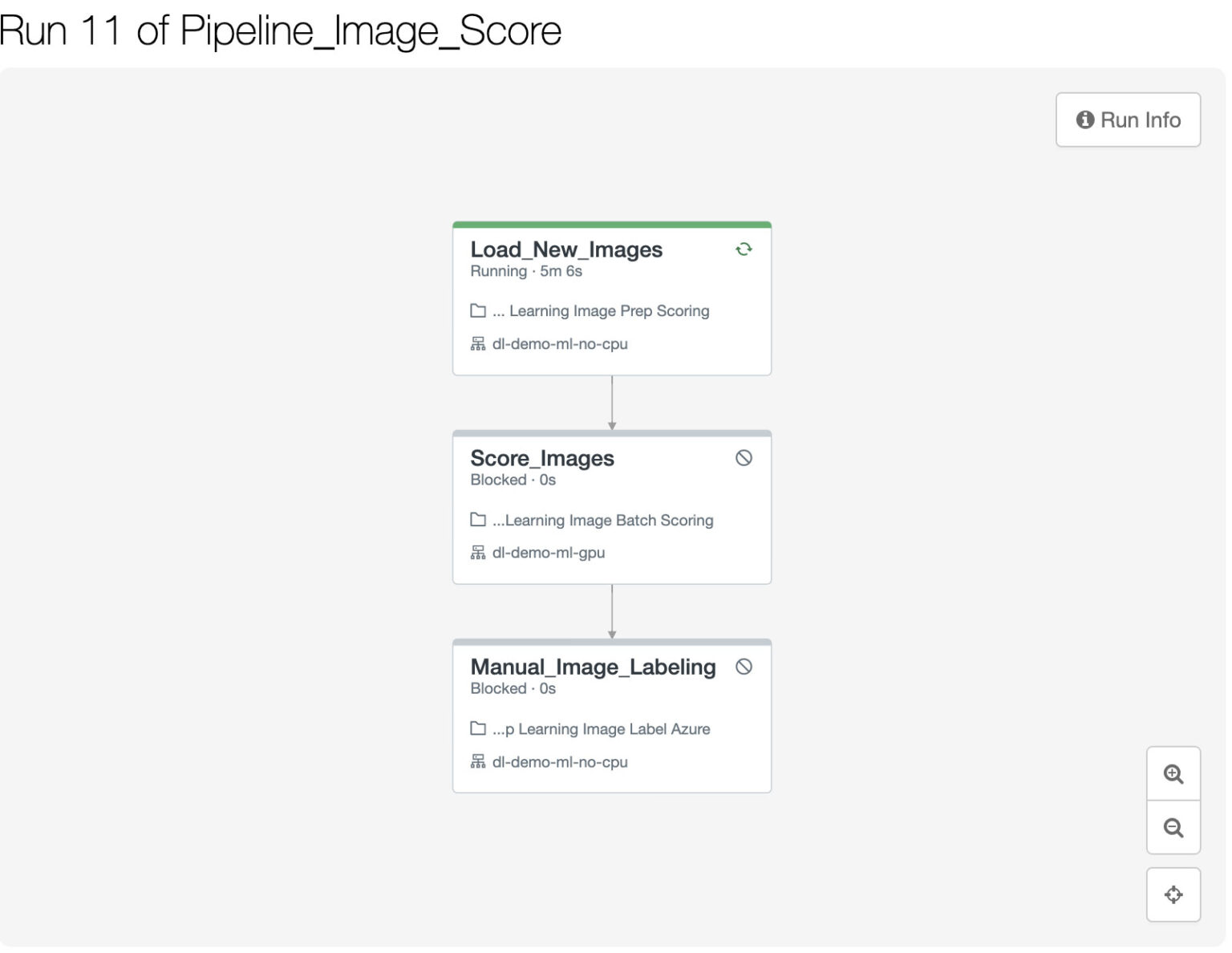Click the running status icon on Load_New_Images
This screenshot has width=1232, height=953.
coord(743,249)
